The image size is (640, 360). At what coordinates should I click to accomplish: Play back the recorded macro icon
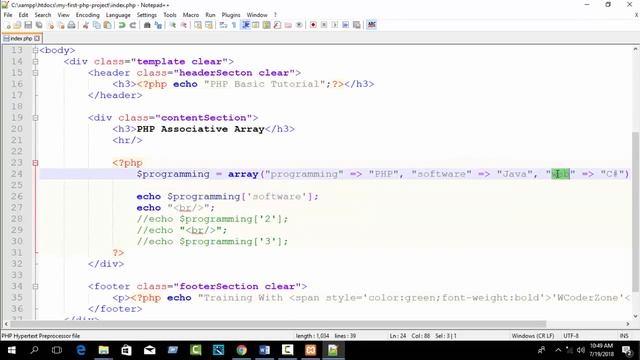335,25
